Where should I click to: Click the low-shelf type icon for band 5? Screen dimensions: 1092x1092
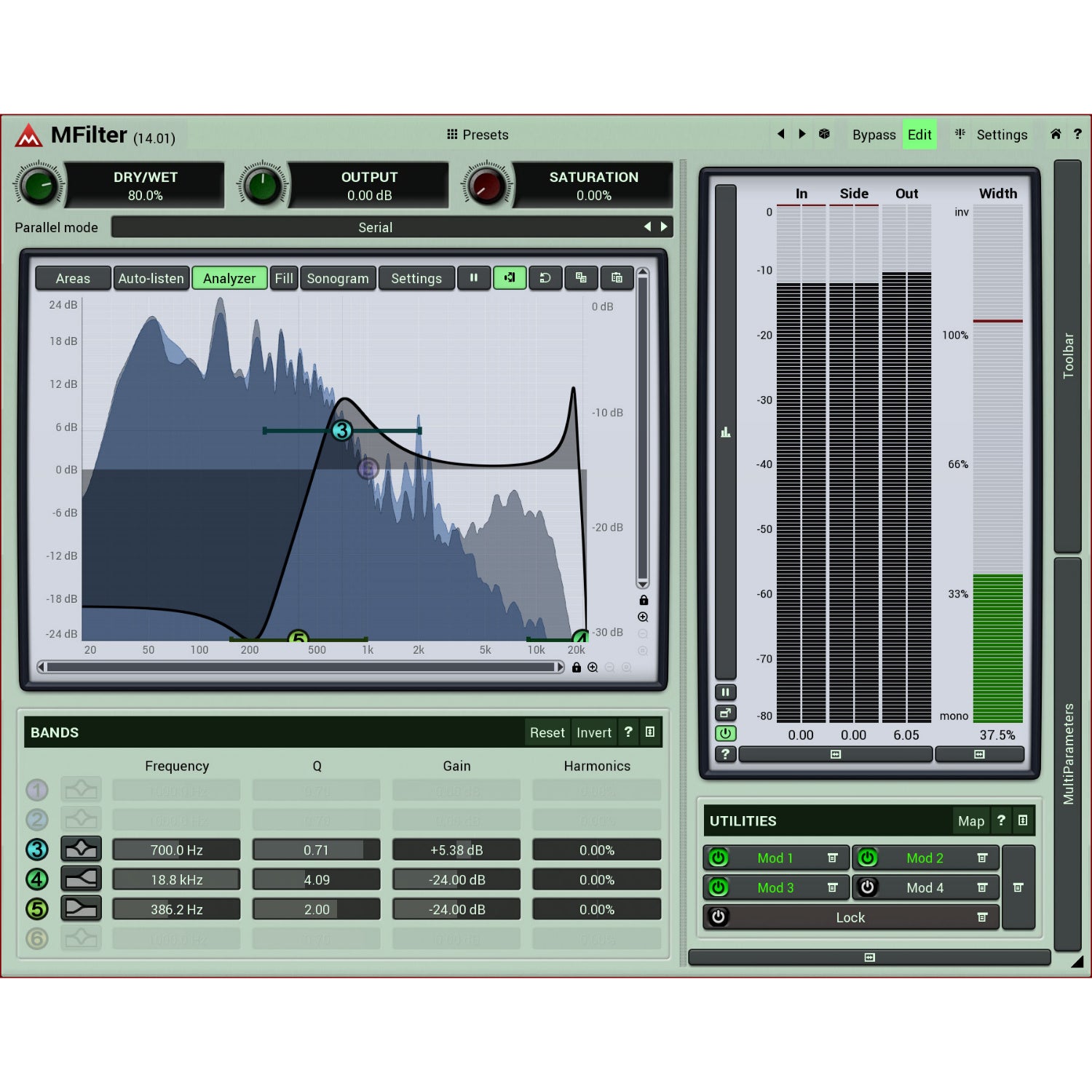click(81, 909)
